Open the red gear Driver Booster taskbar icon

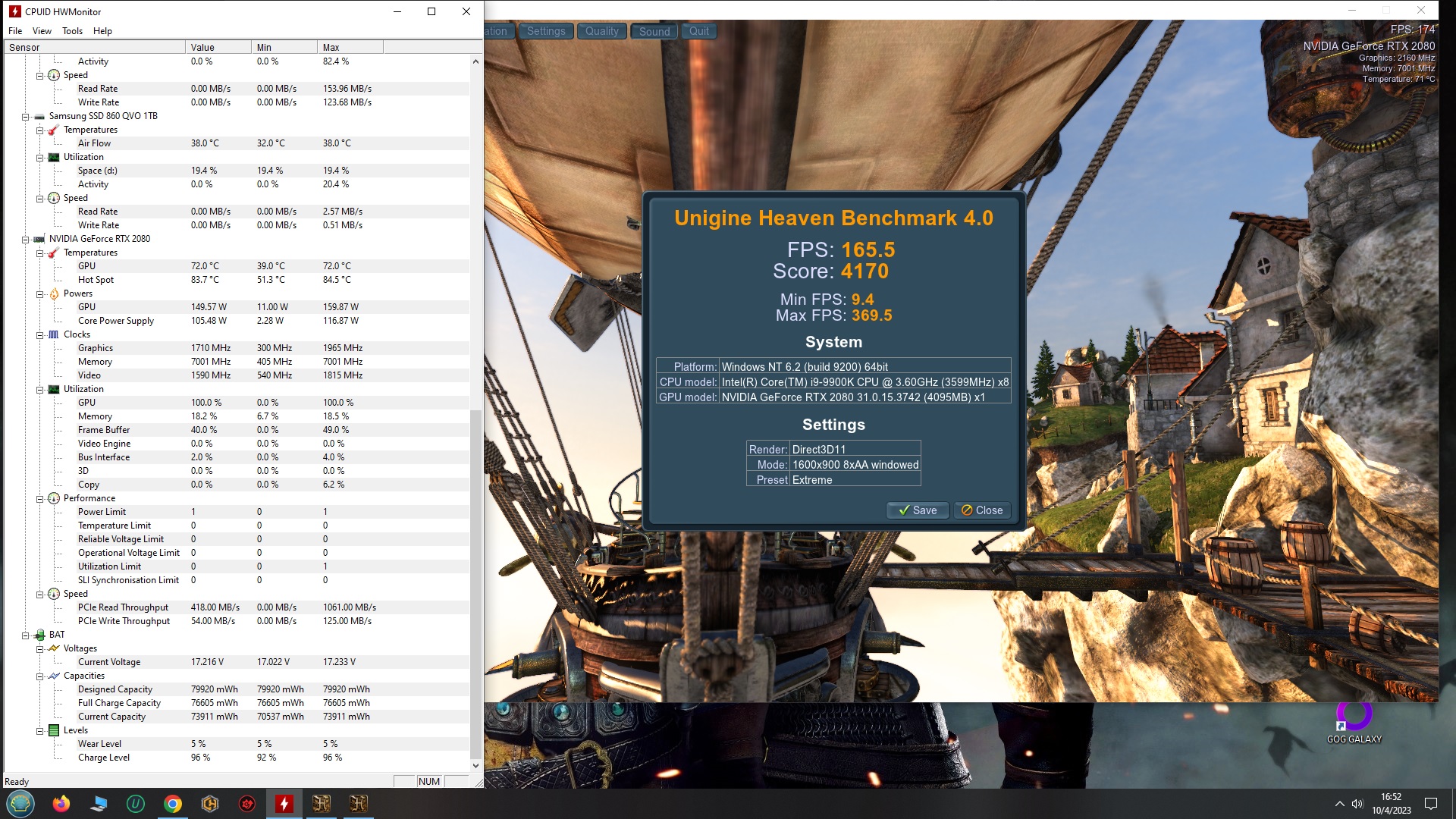pos(247,803)
